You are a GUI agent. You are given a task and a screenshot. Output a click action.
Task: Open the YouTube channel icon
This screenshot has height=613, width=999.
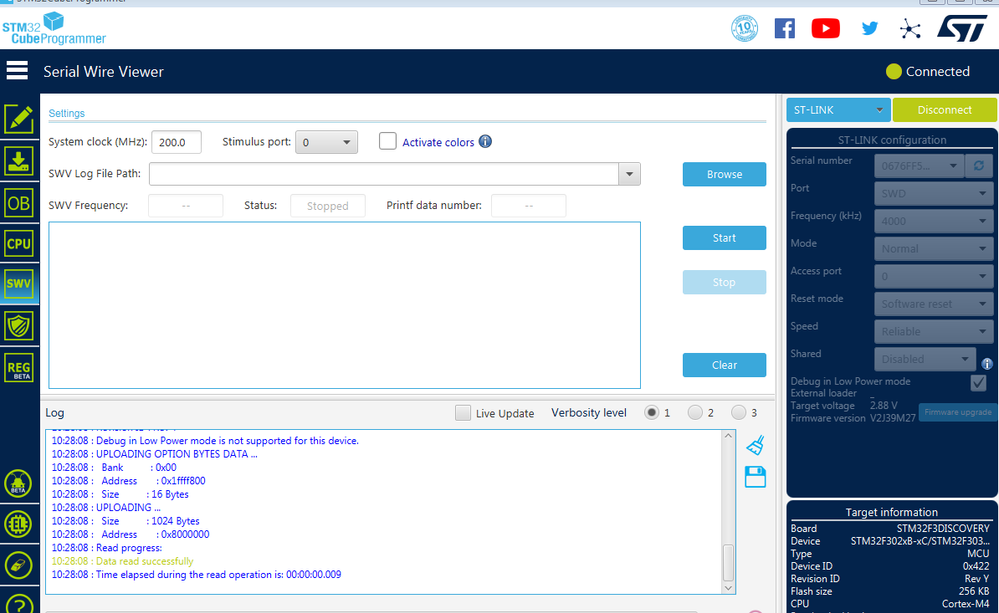(826, 29)
